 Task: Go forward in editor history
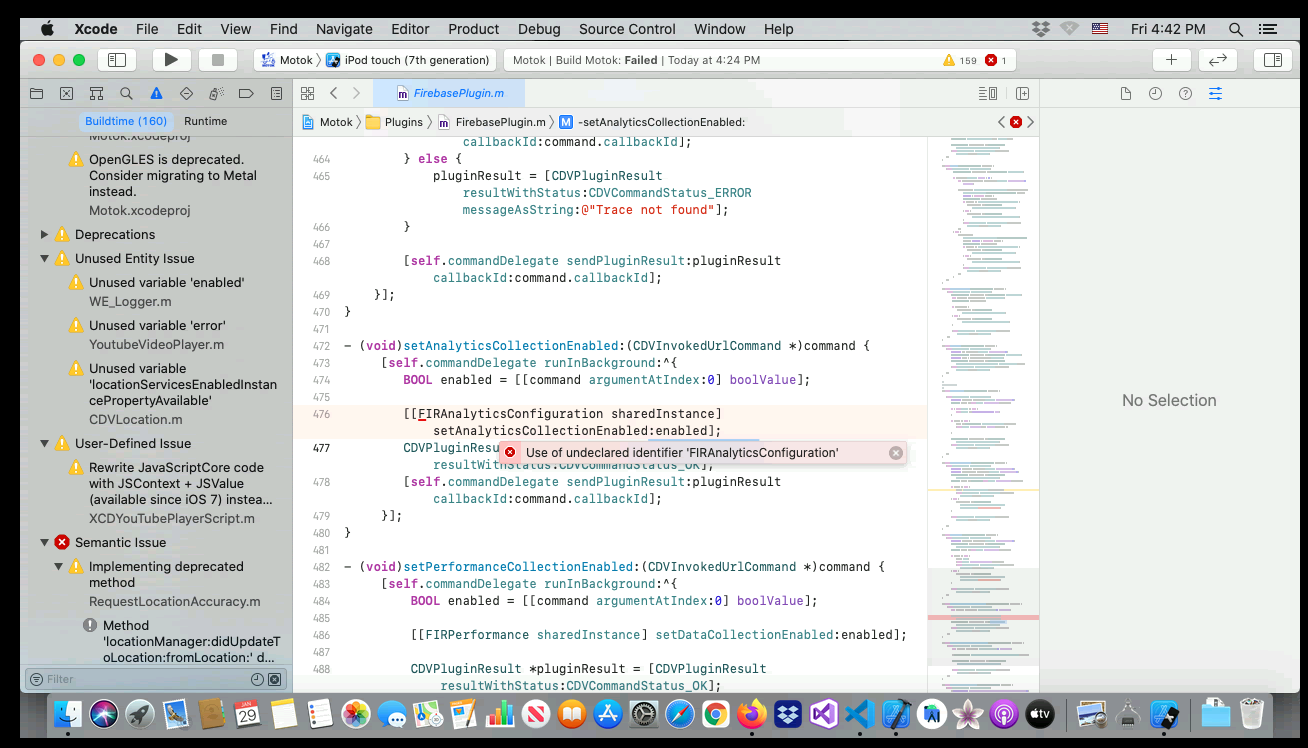point(356,93)
